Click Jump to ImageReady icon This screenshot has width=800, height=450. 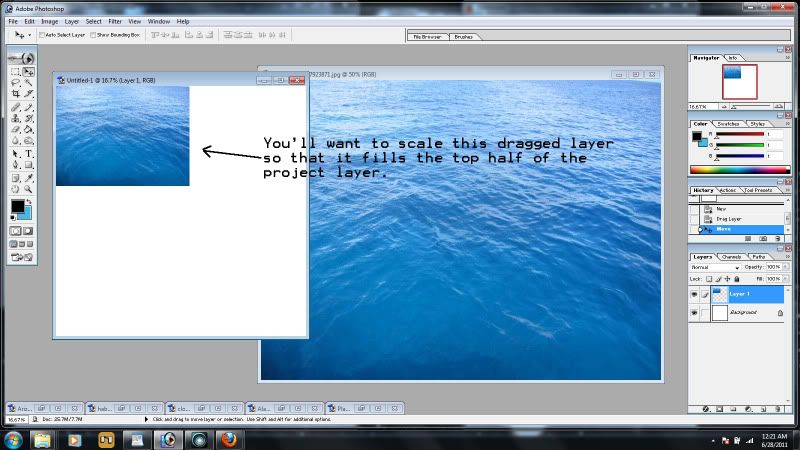21,257
